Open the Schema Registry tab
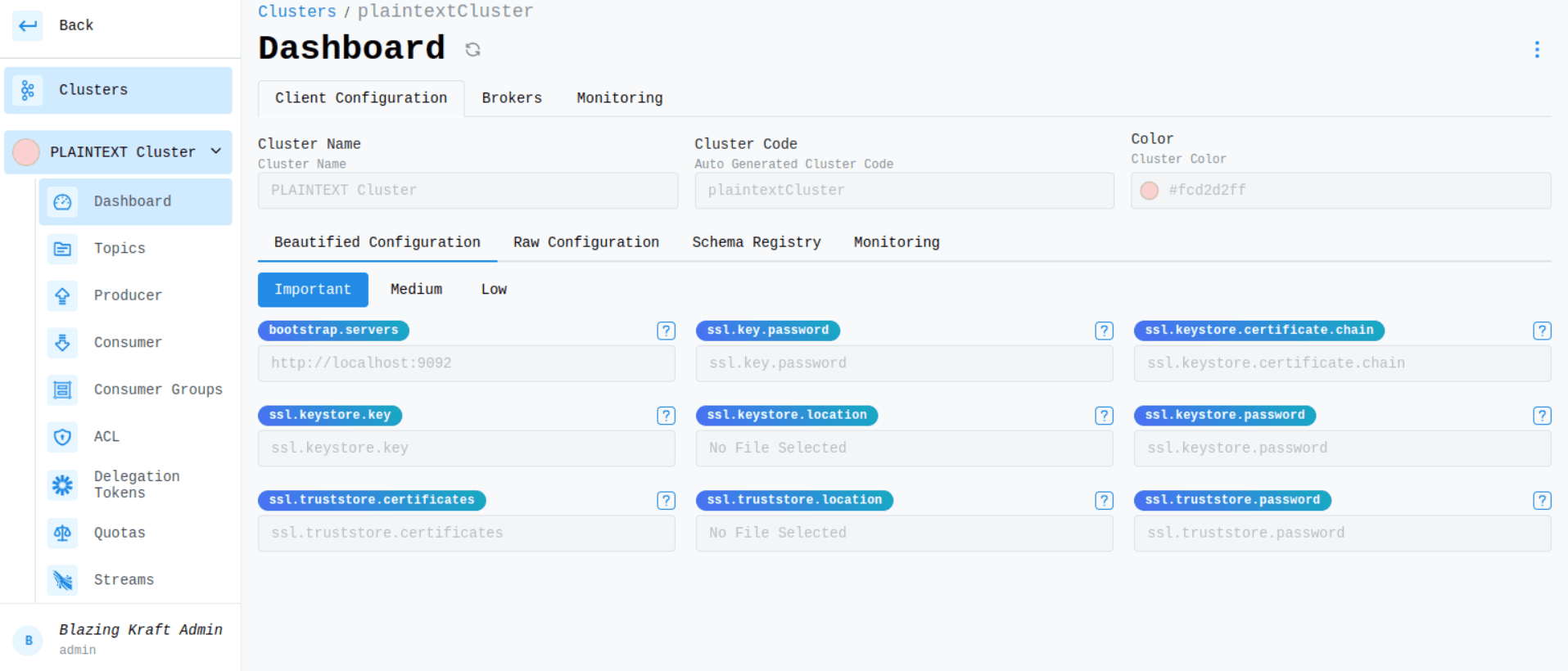Screen dimensions: 1568x671 point(757,242)
